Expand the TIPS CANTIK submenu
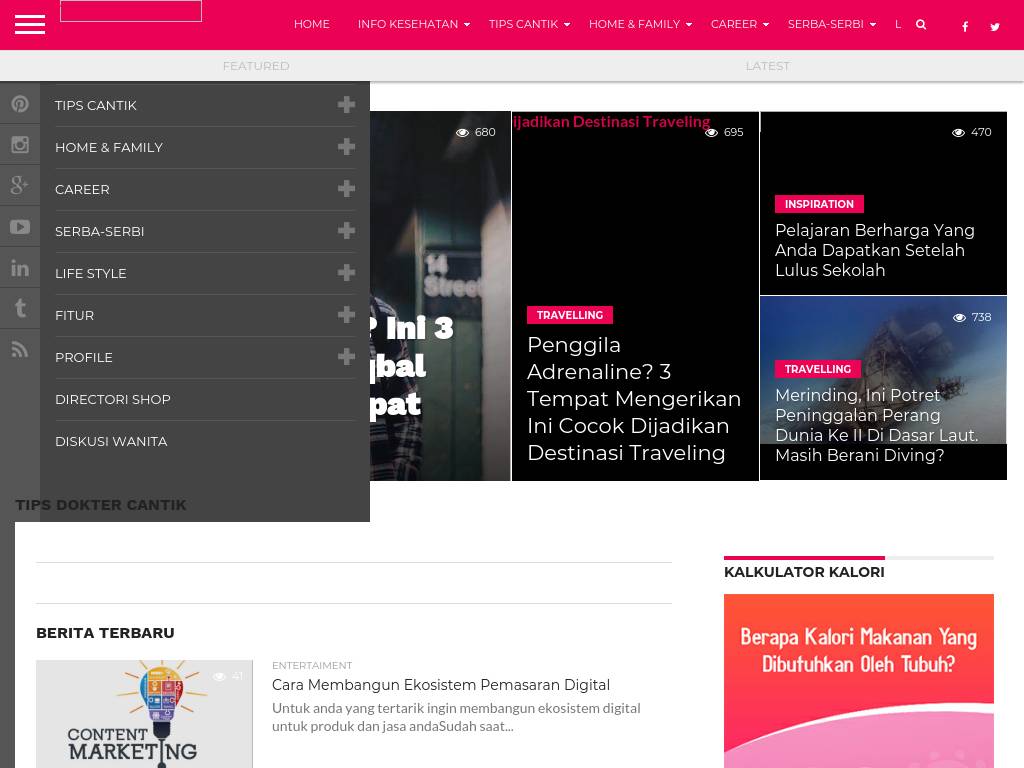 click(346, 105)
